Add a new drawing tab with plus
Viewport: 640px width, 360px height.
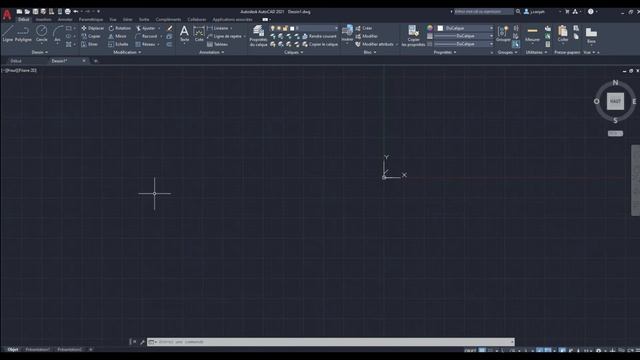pyautogui.click(x=96, y=61)
